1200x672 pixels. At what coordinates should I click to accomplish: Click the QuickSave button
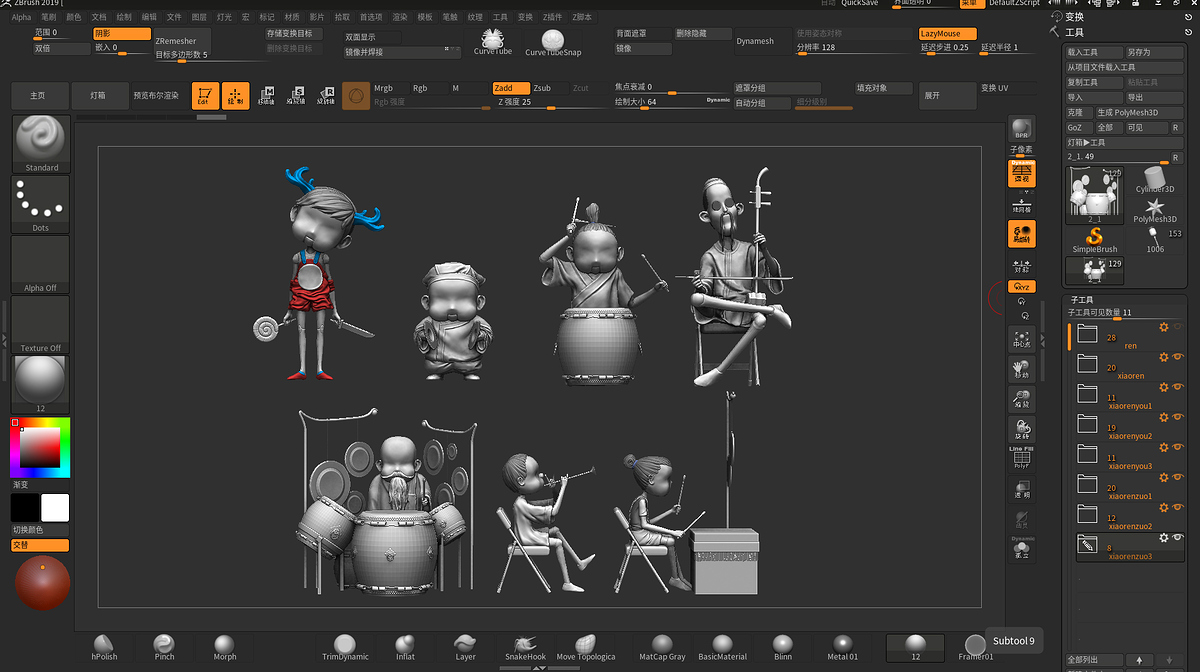tap(860, 3)
